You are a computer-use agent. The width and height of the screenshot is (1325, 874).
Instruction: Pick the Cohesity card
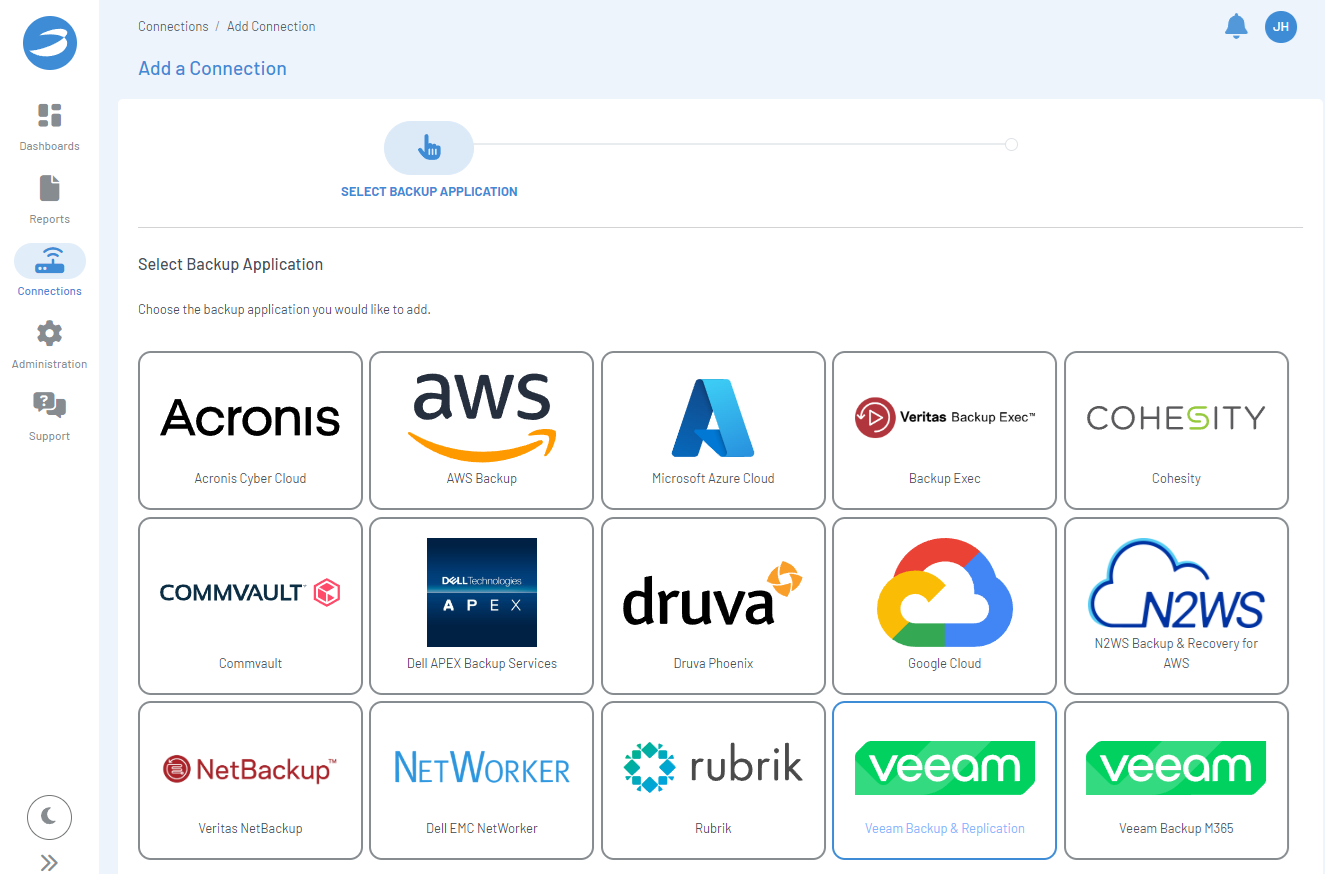coord(1176,430)
